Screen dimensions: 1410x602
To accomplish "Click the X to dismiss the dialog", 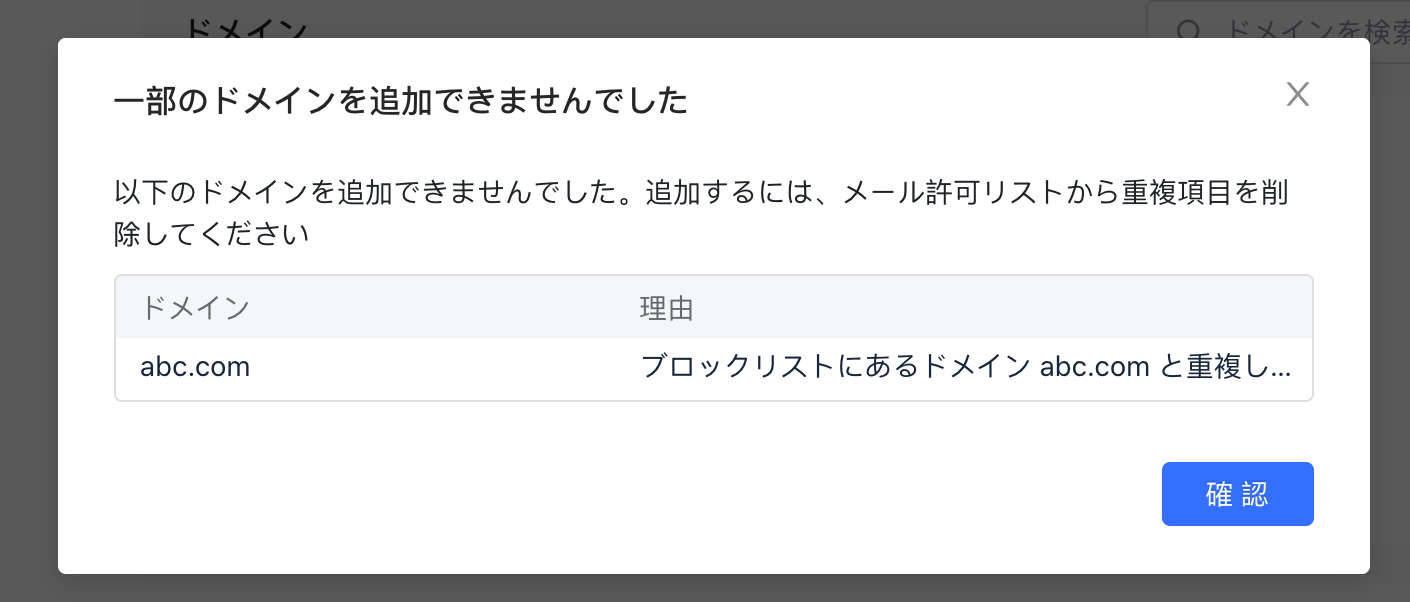I will coord(1297,94).
